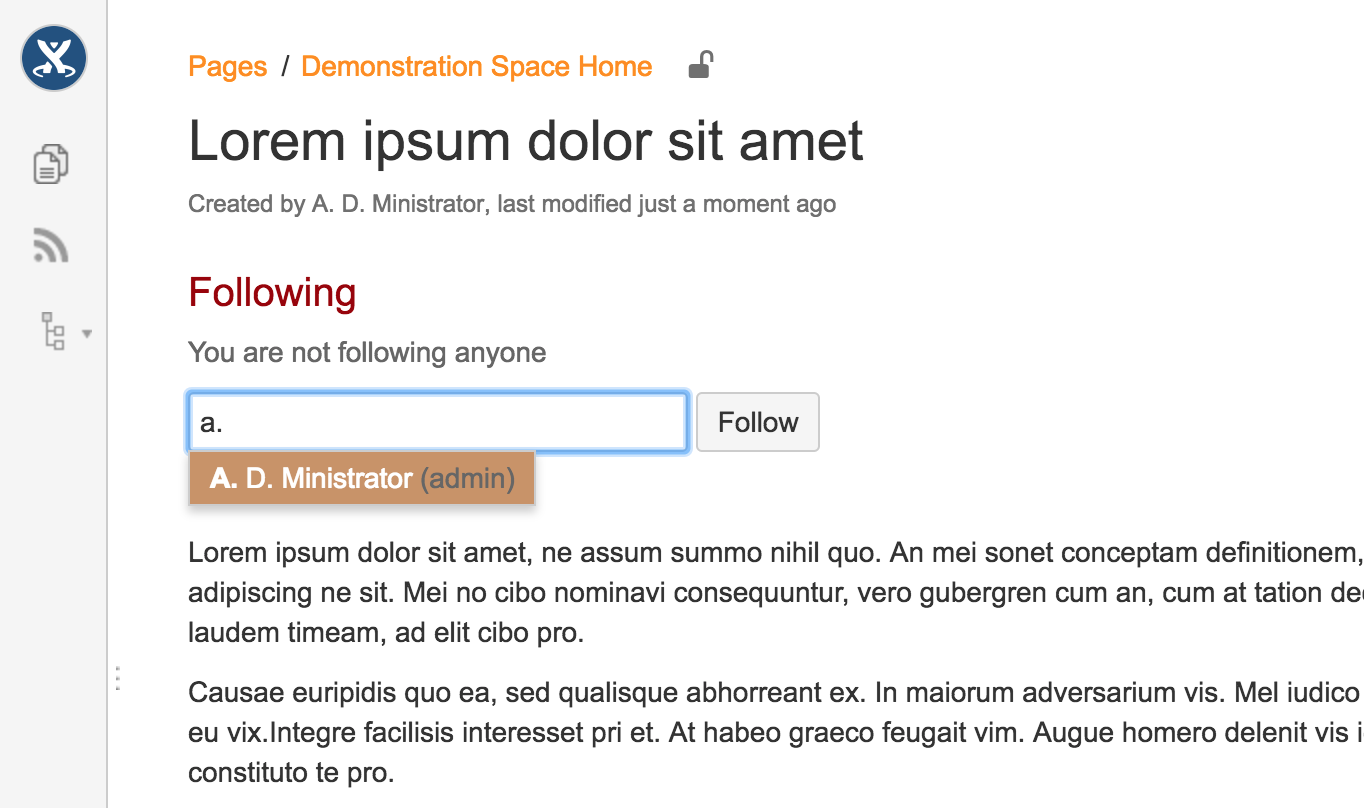Click the XWiki home logo
Viewport: 1364px width, 808px height.
click(53, 58)
